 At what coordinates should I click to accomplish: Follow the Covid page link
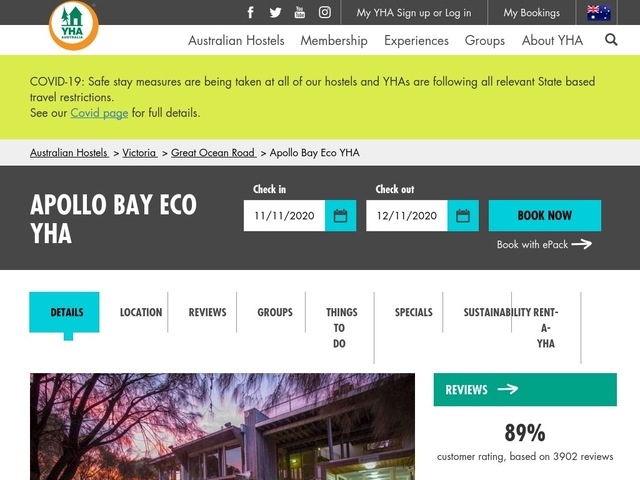pos(99,113)
